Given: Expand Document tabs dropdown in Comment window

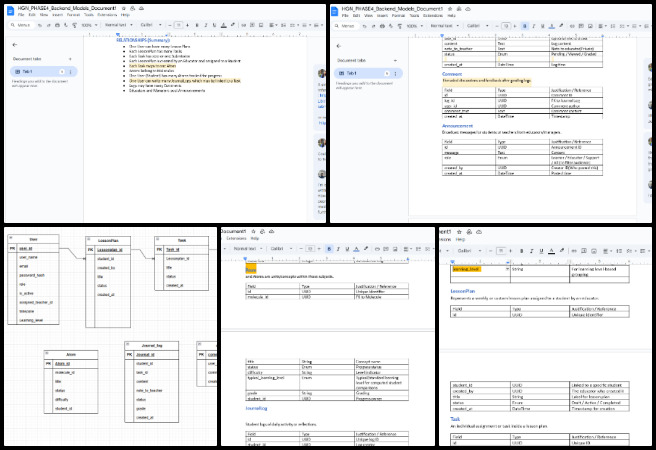Looking at the screenshot, I should tap(395, 61).
